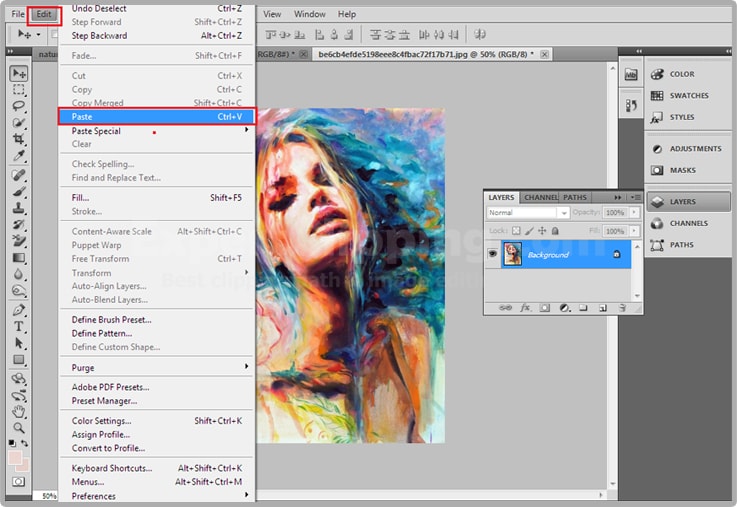Hide the Background layer with eye icon

click(492, 254)
